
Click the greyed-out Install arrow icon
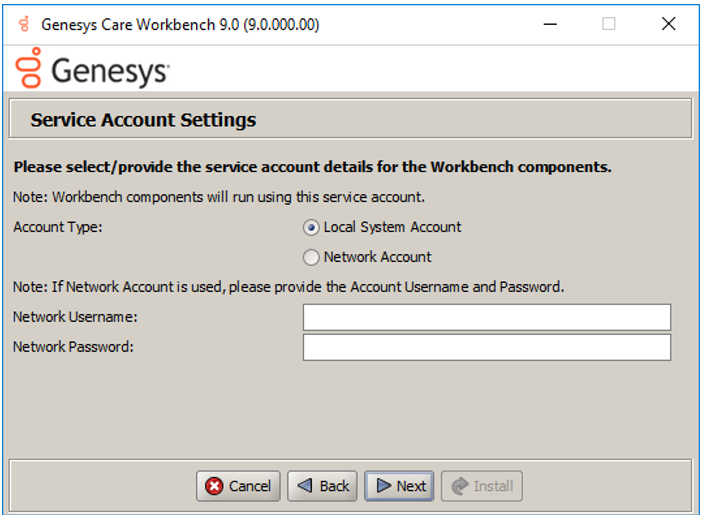[460, 486]
